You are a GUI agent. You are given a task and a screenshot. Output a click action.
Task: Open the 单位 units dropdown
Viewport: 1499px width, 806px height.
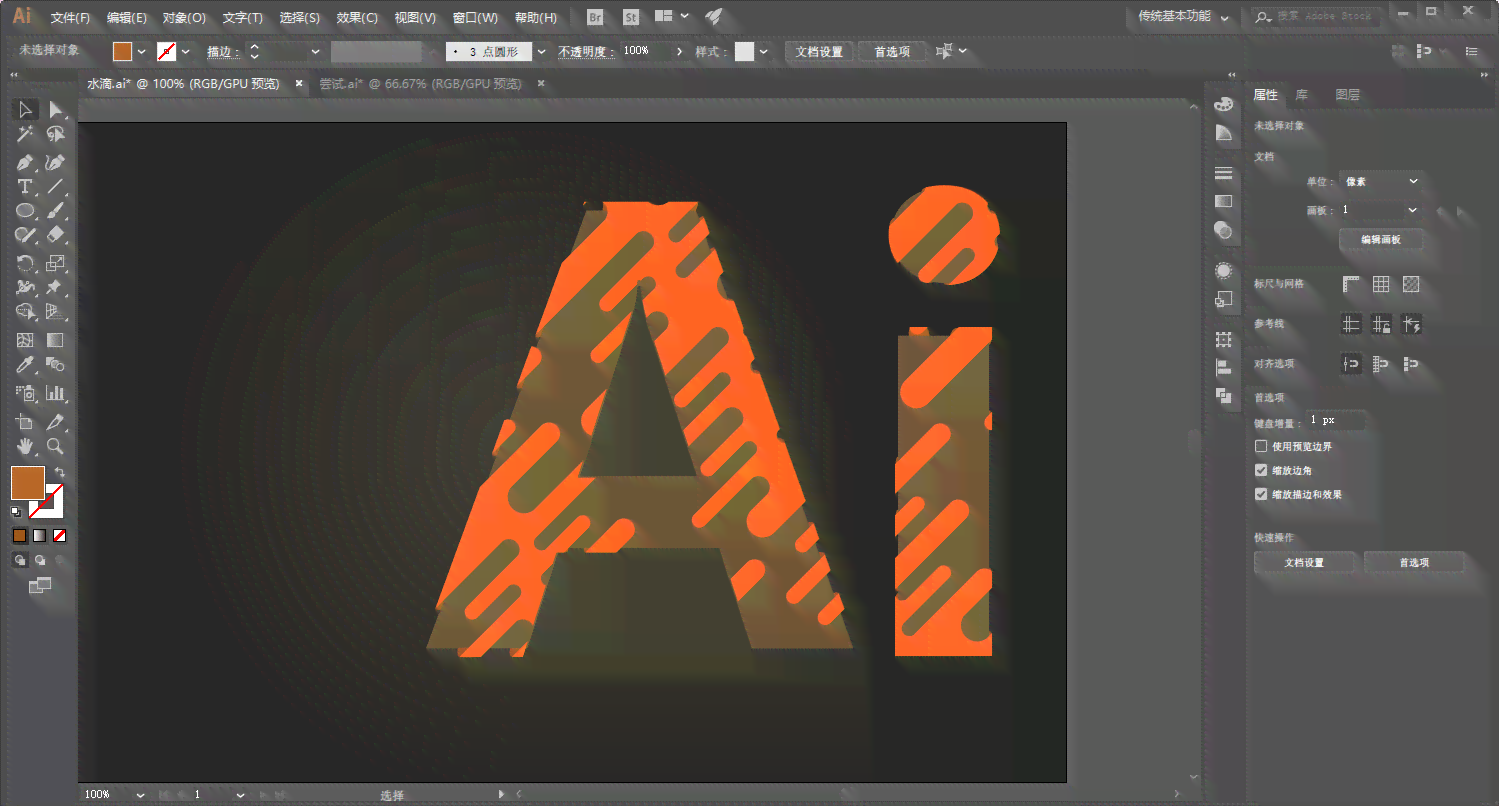pos(1381,181)
